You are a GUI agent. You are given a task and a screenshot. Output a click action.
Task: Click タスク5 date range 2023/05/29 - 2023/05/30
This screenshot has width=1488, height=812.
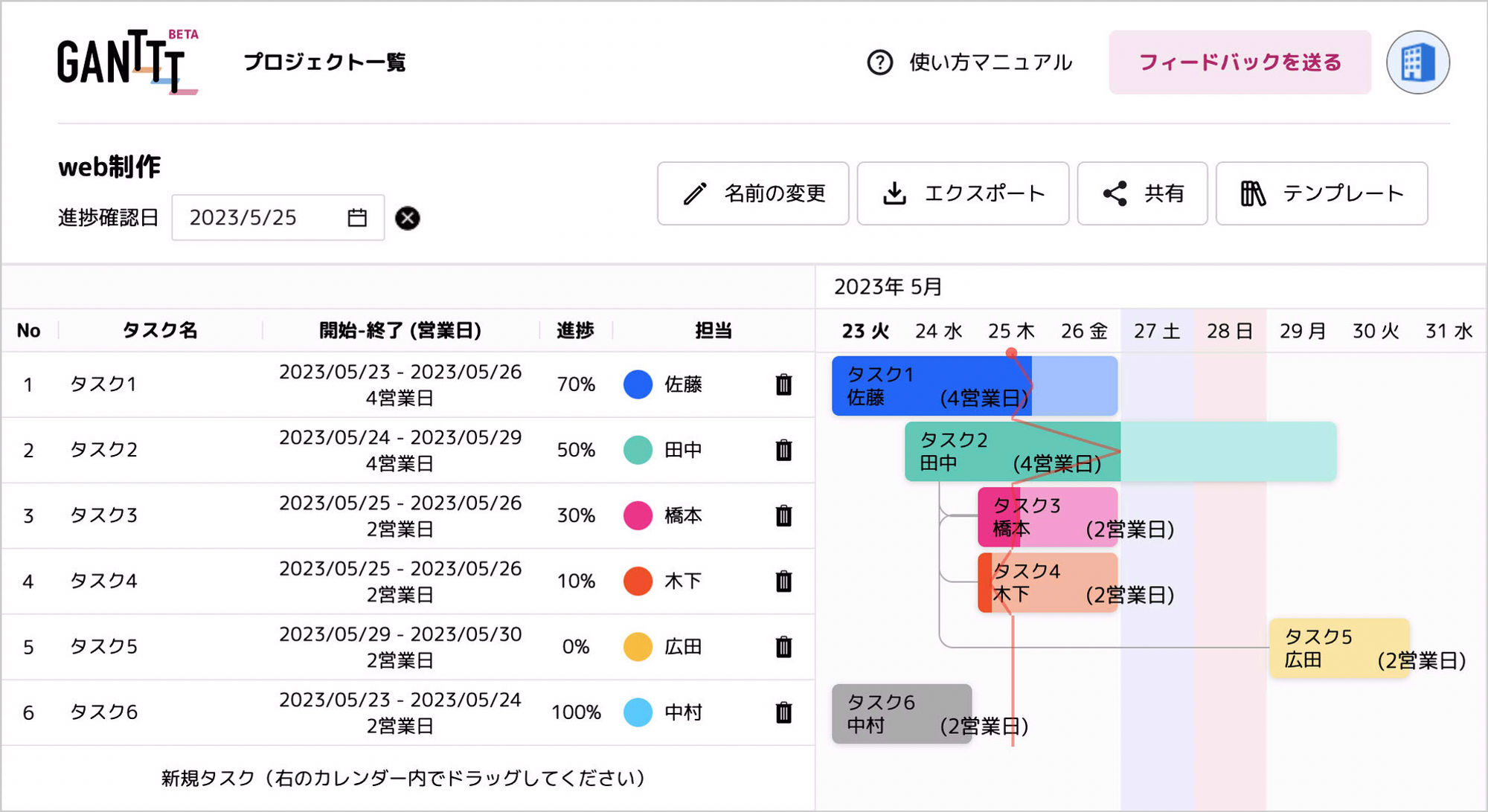tap(400, 634)
